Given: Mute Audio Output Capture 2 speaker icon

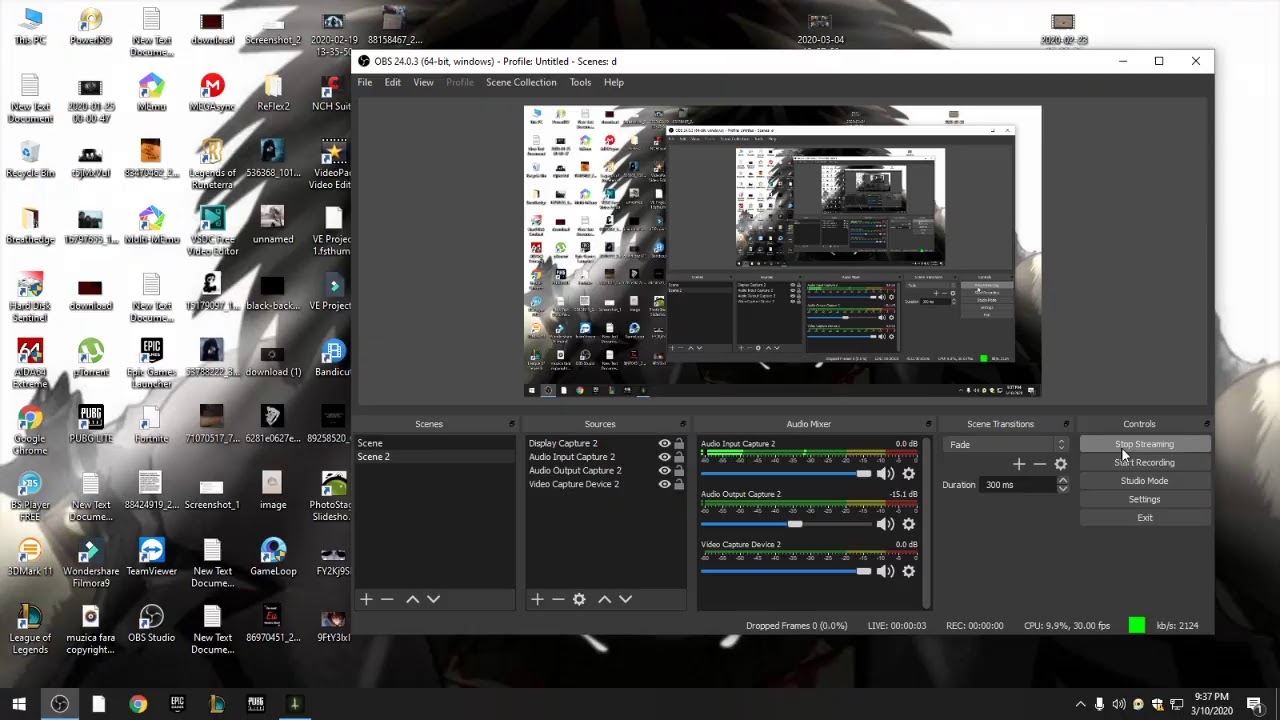Looking at the screenshot, I should 885,524.
